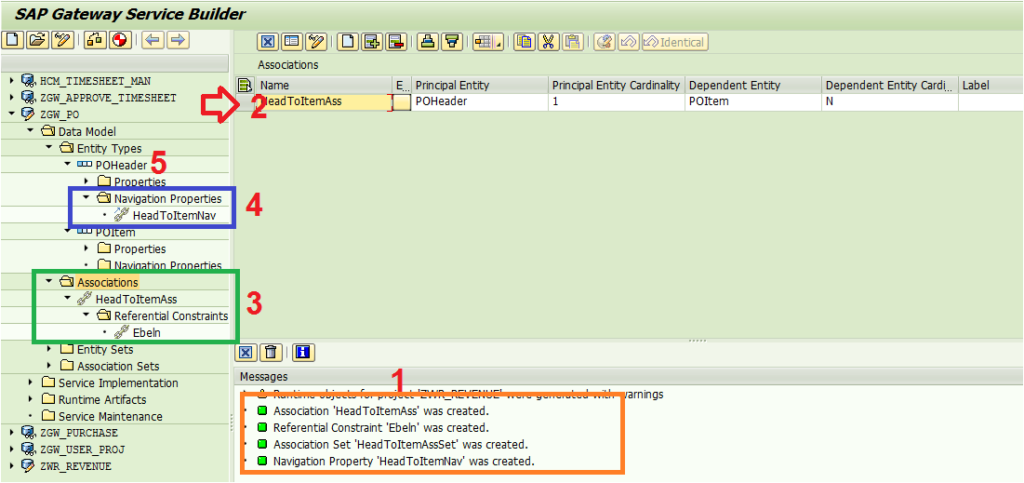Viewport: 1024px width, 483px height.
Task: Go forward with the right arrow icon
Action: [x=178, y=40]
